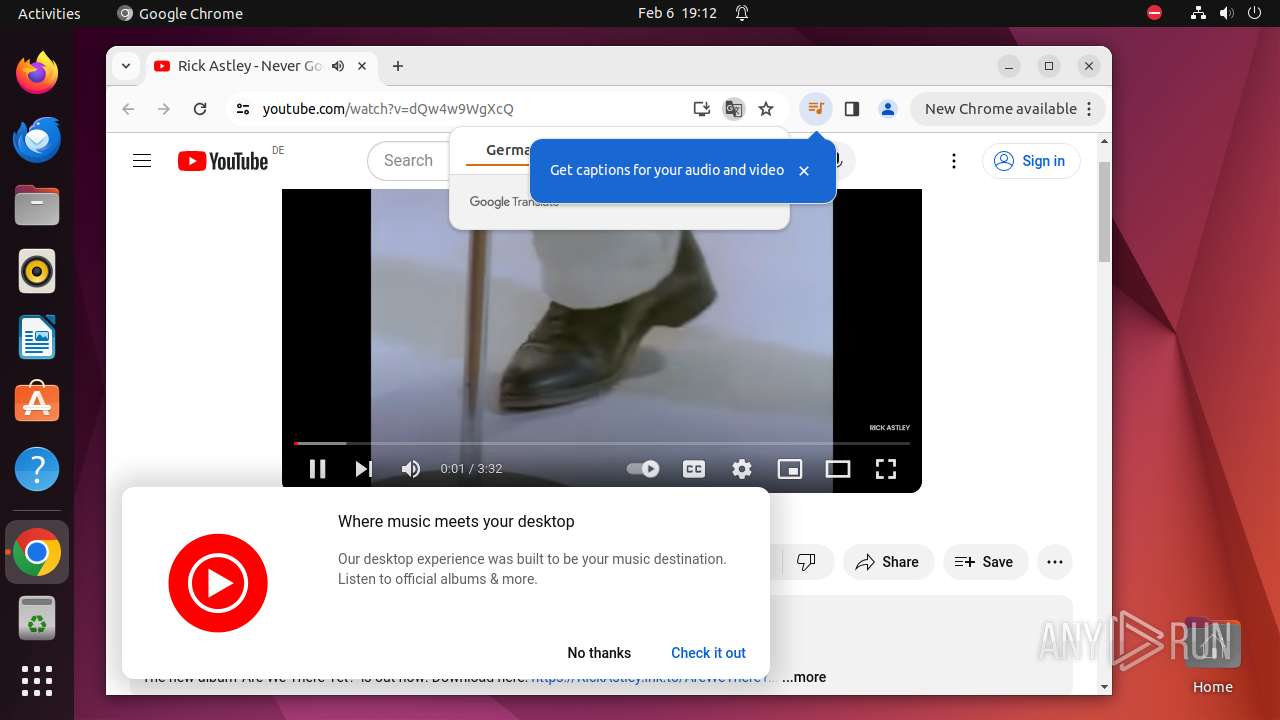Open Help from the dock
The width and height of the screenshot is (1280, 720).
coord(37,469)
